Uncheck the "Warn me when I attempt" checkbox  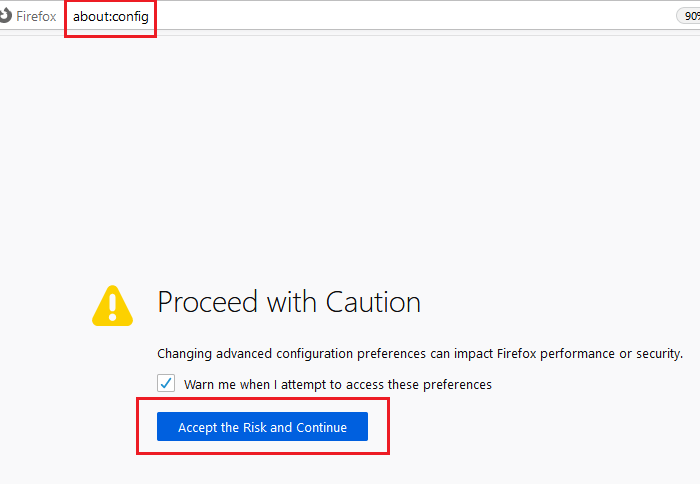click(166, 384)
